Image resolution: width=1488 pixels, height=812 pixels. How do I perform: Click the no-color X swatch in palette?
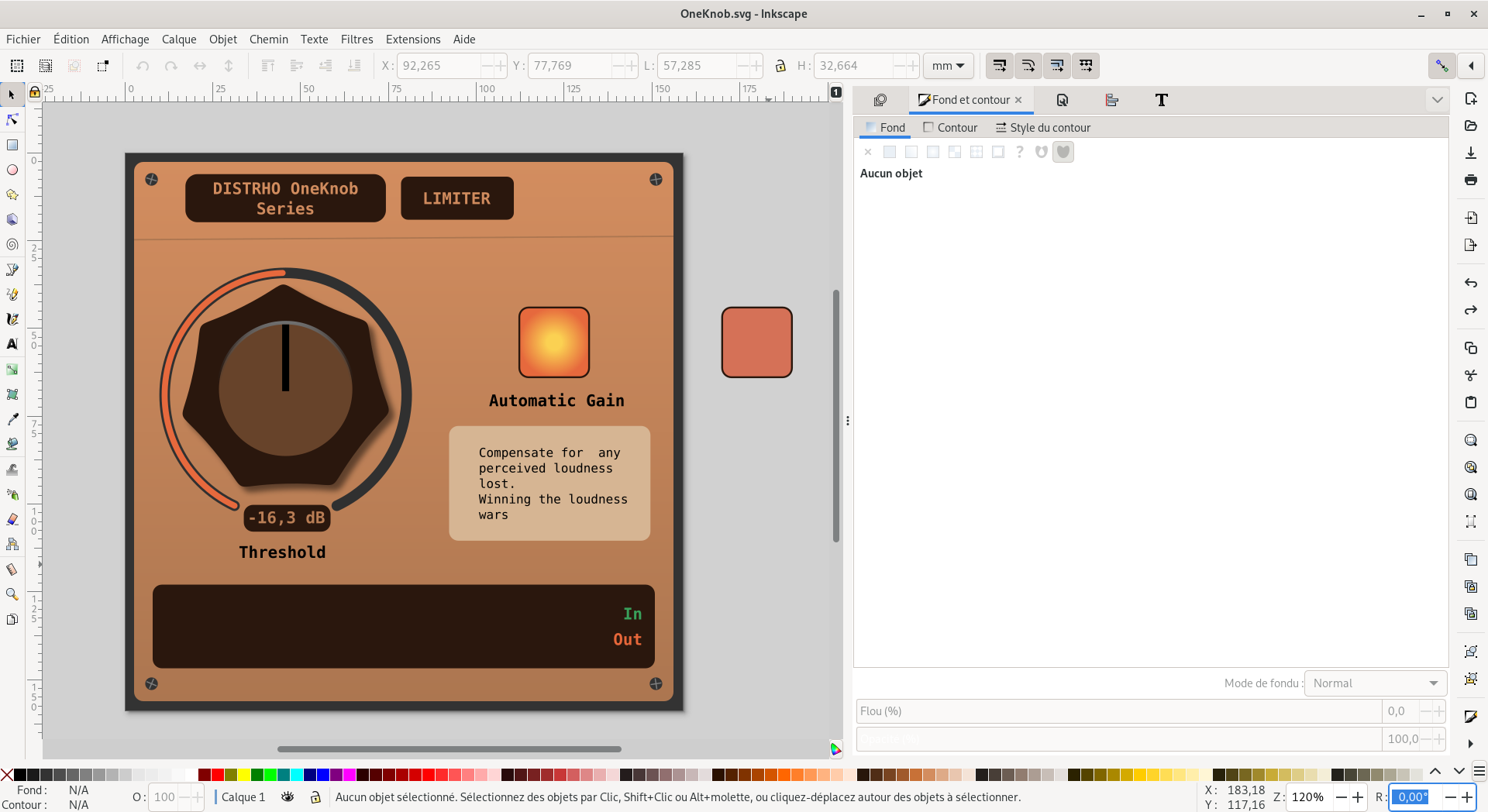(7, 775)
